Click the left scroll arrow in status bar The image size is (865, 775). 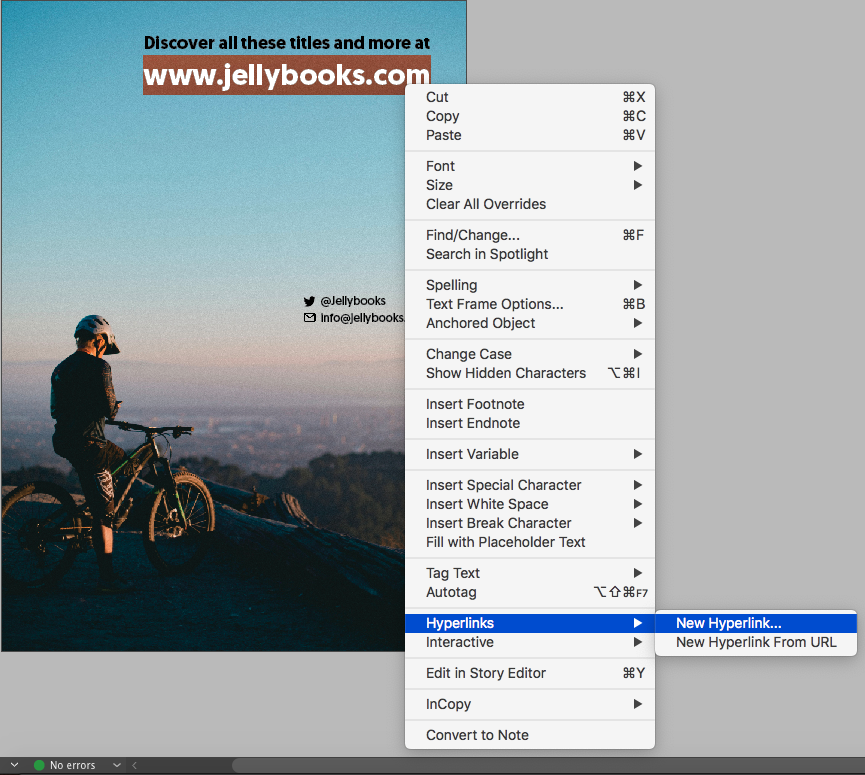134,765
